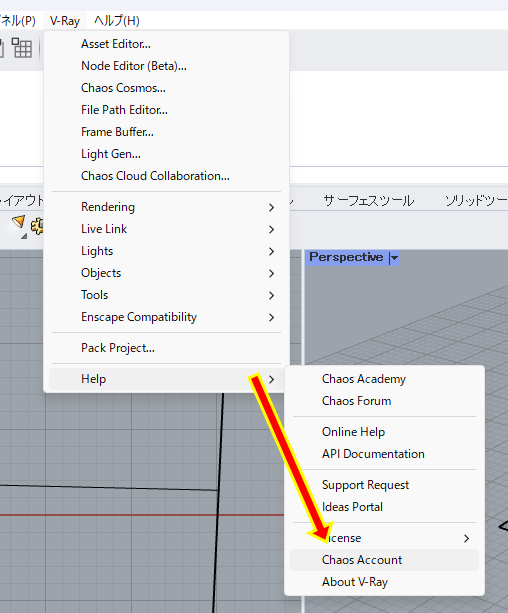Expand the Objects submenu
This screenshot has width=508, height=613.
coord(166,273)
